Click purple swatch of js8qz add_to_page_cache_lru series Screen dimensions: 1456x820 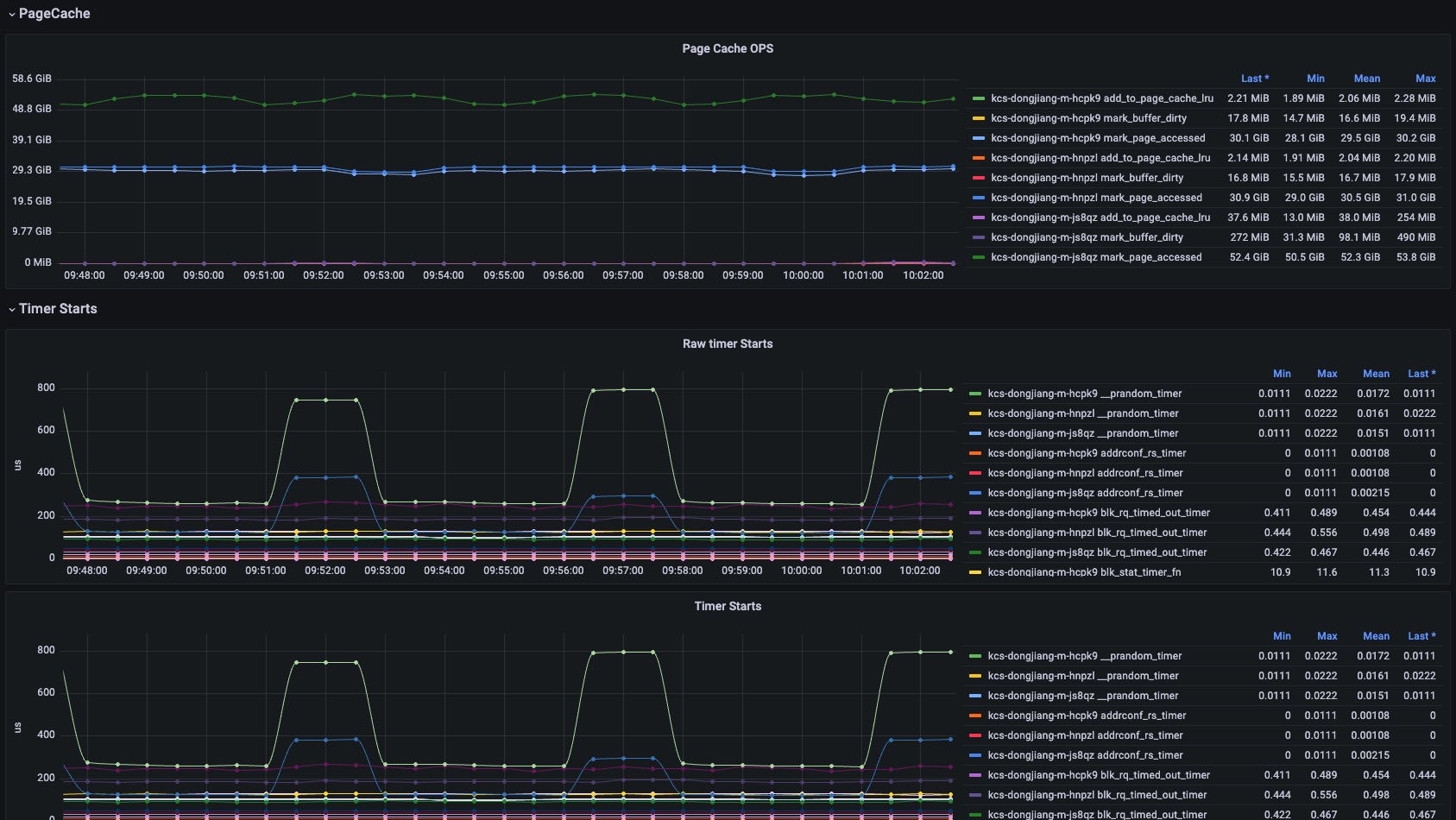979,218
